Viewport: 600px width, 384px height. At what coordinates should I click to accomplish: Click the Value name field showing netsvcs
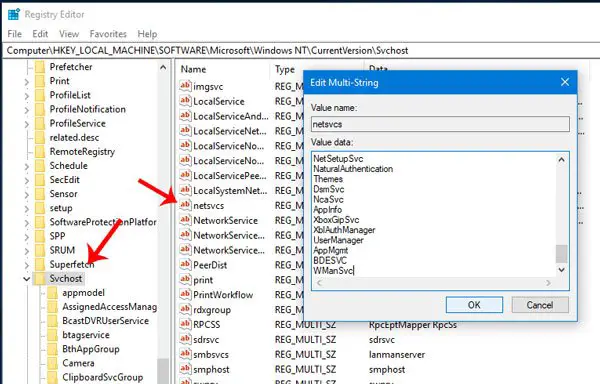(x=440, y=124)
